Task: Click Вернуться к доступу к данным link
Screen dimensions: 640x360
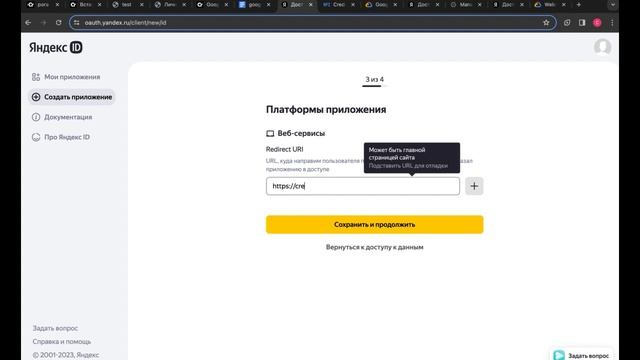Action: (x=374, y=247)
